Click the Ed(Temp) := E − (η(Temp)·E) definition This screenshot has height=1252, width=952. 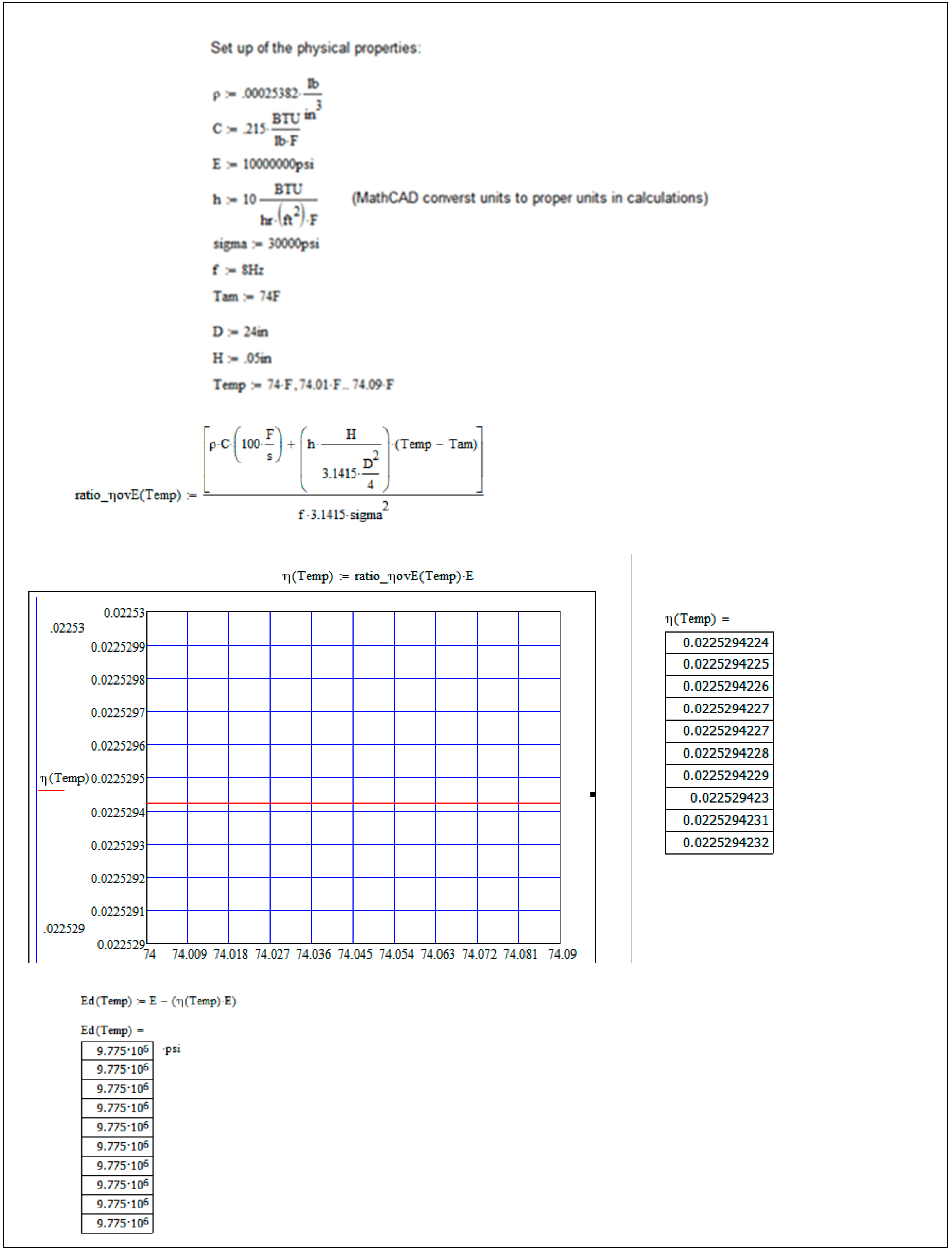tap(158, 1002)
